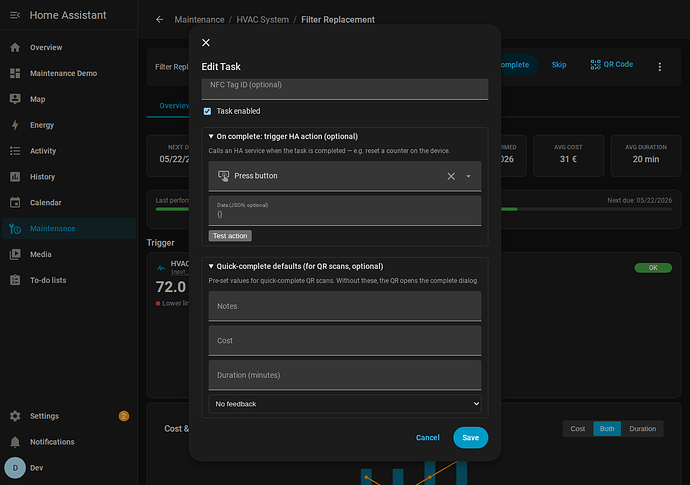Screen dimensions: 690x485
Task: Toggle the Task enabled checkbox
Action: pos(207,111)
